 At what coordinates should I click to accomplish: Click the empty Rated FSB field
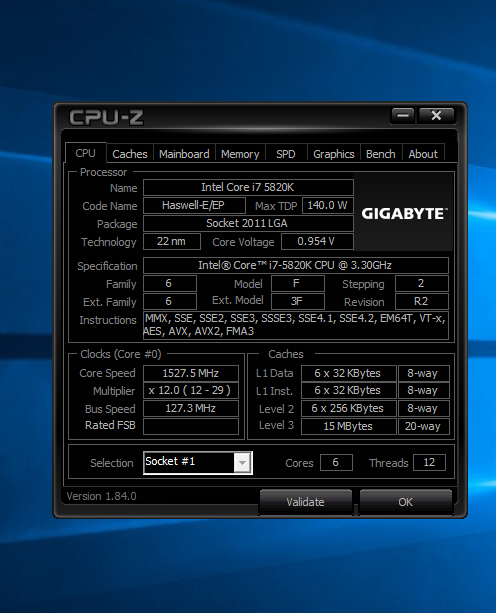click(191, 426)
